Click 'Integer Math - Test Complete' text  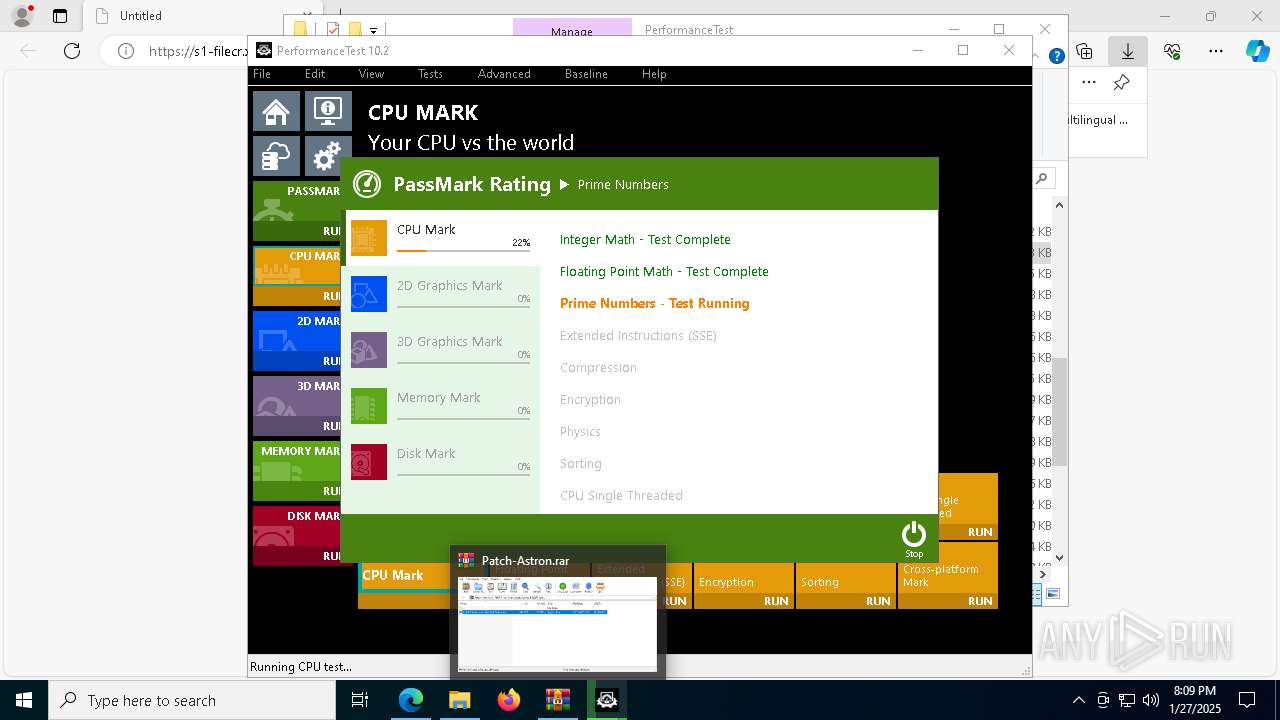click(645, 239)
